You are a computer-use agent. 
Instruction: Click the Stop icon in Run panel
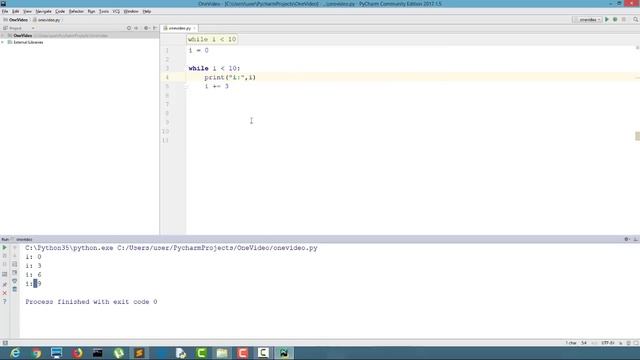[4, 256]
